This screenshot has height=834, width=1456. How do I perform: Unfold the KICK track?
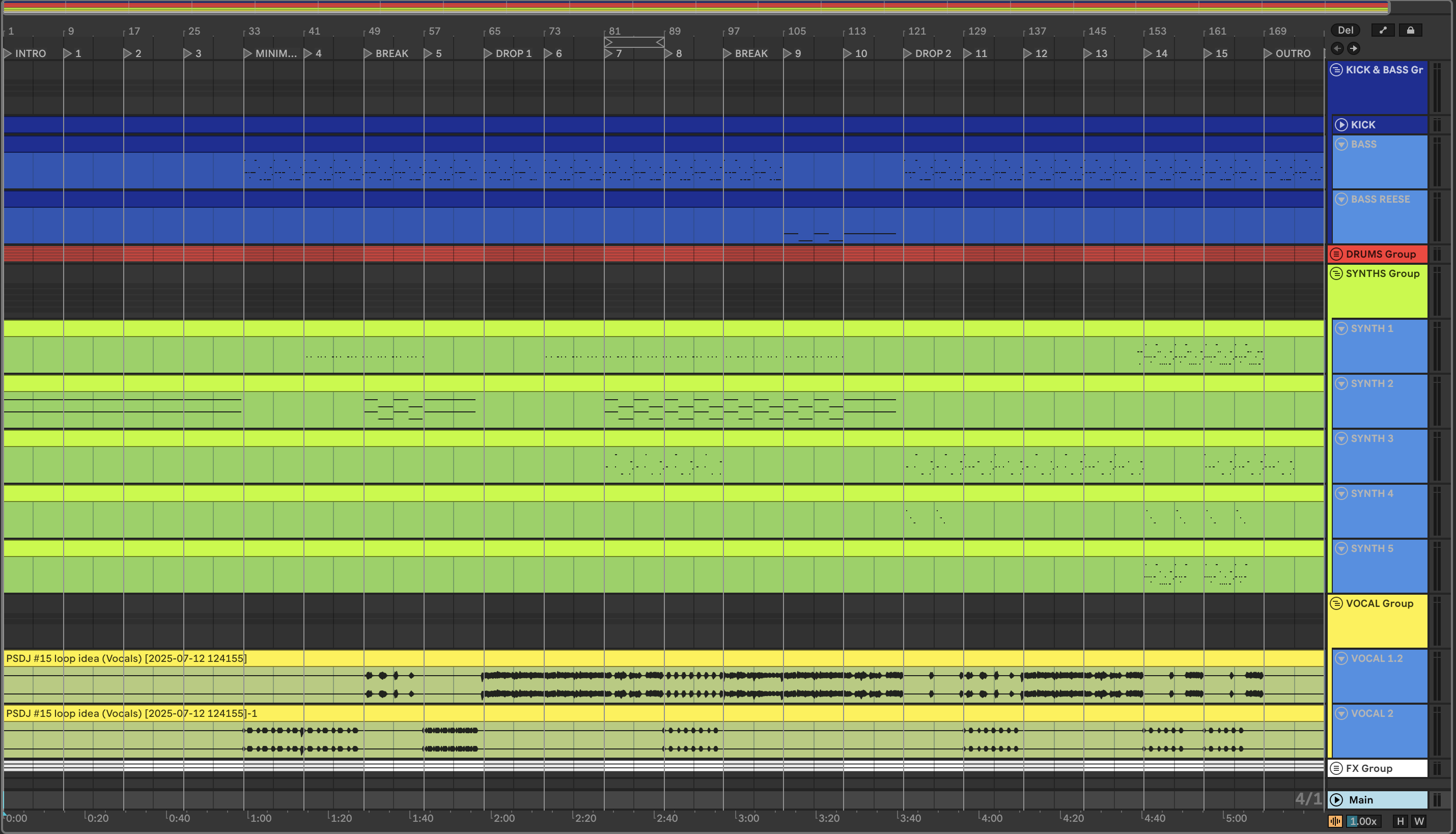[x=1341, y=125]
